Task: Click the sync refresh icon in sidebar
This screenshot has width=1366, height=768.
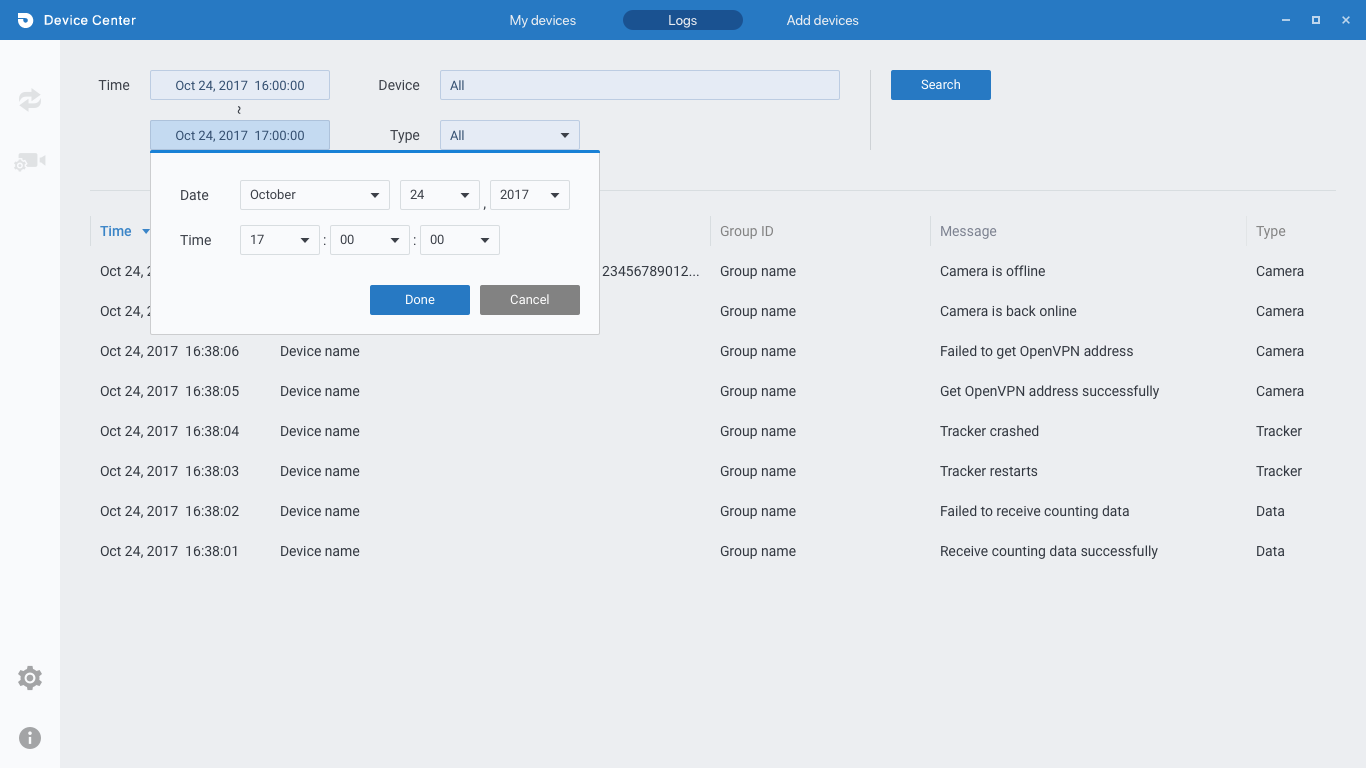Action: click(30, 100)
